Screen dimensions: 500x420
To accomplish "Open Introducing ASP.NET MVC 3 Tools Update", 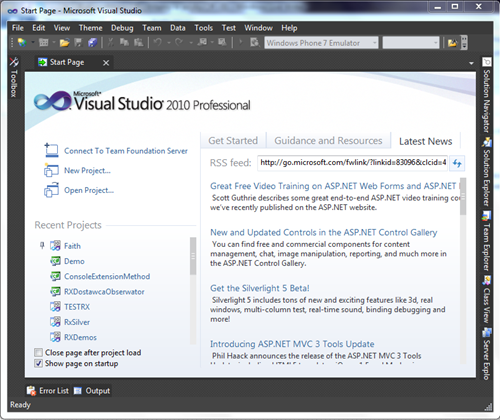I will coord(292,344).
